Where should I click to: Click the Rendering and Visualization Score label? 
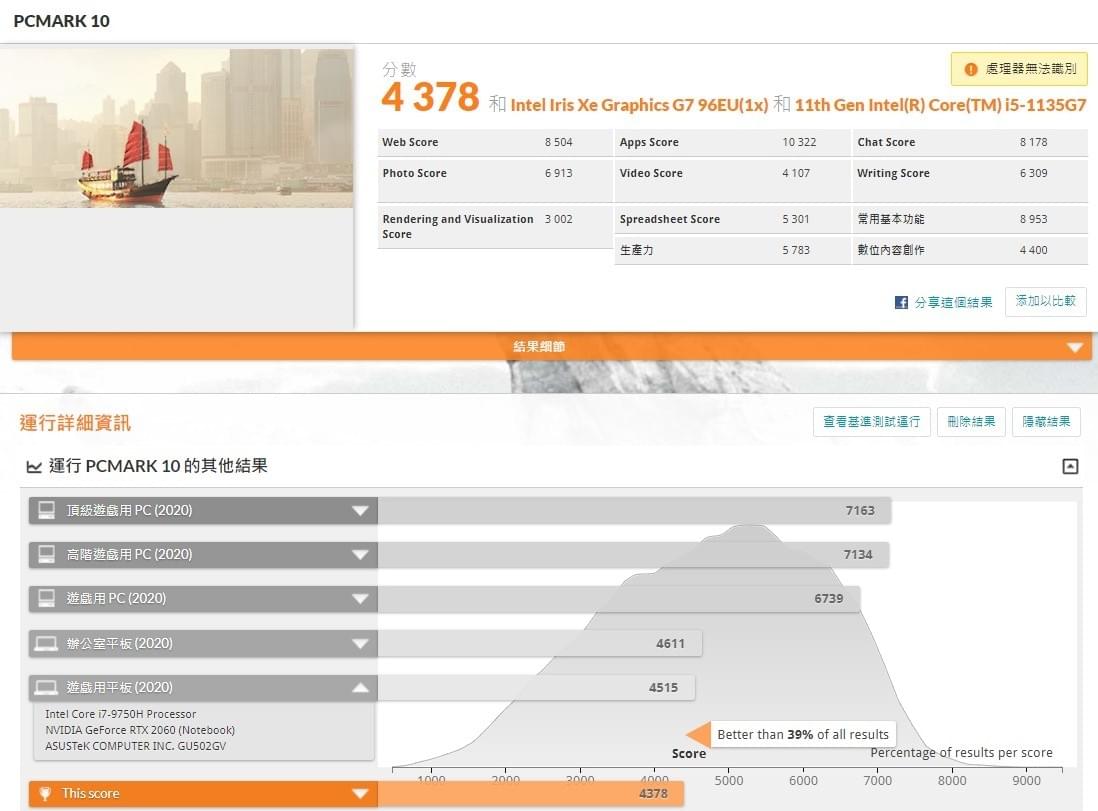(x=458, y=227)
